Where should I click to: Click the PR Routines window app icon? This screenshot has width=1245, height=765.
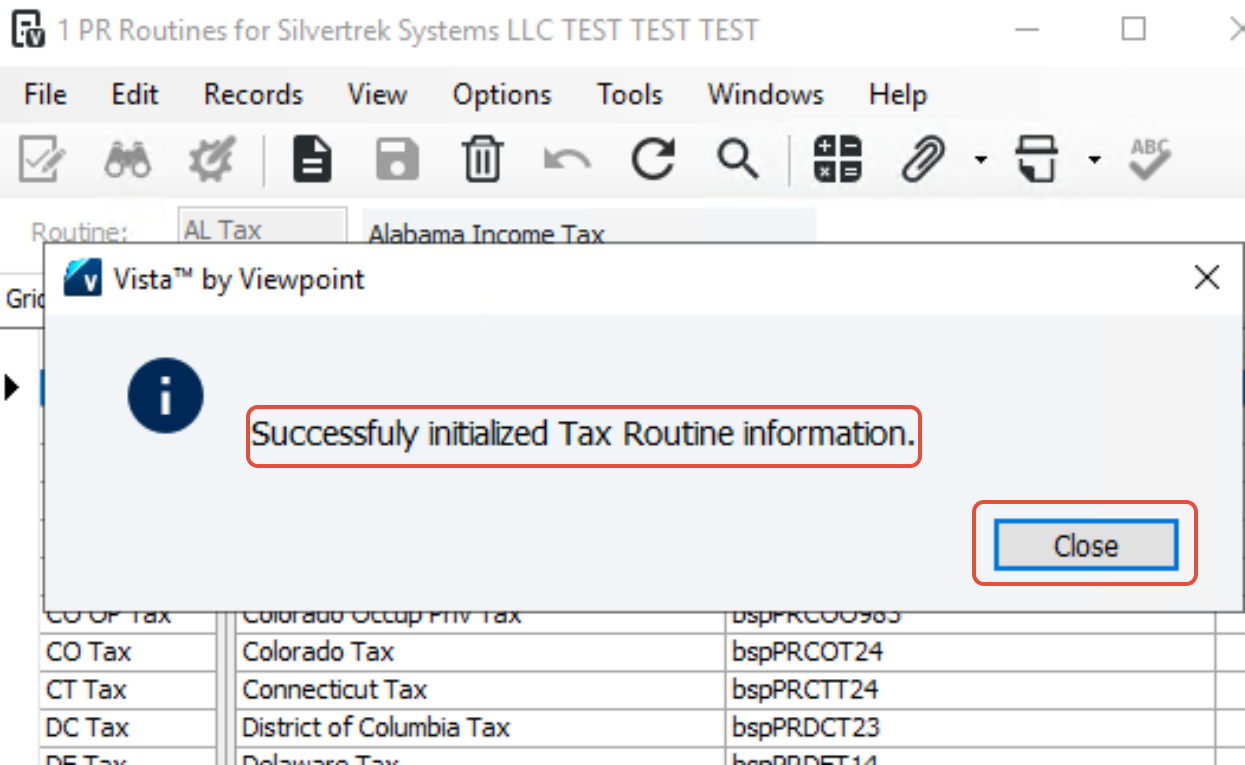27,30
